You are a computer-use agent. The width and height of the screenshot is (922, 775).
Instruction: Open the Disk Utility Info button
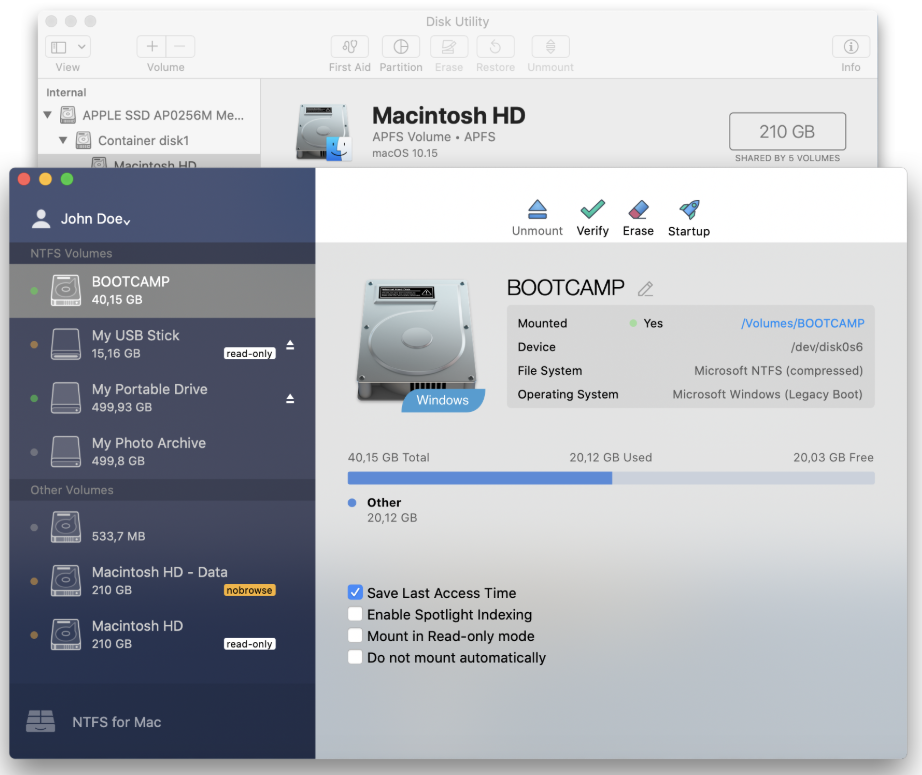pyautogui.click(x=850, y=46)
